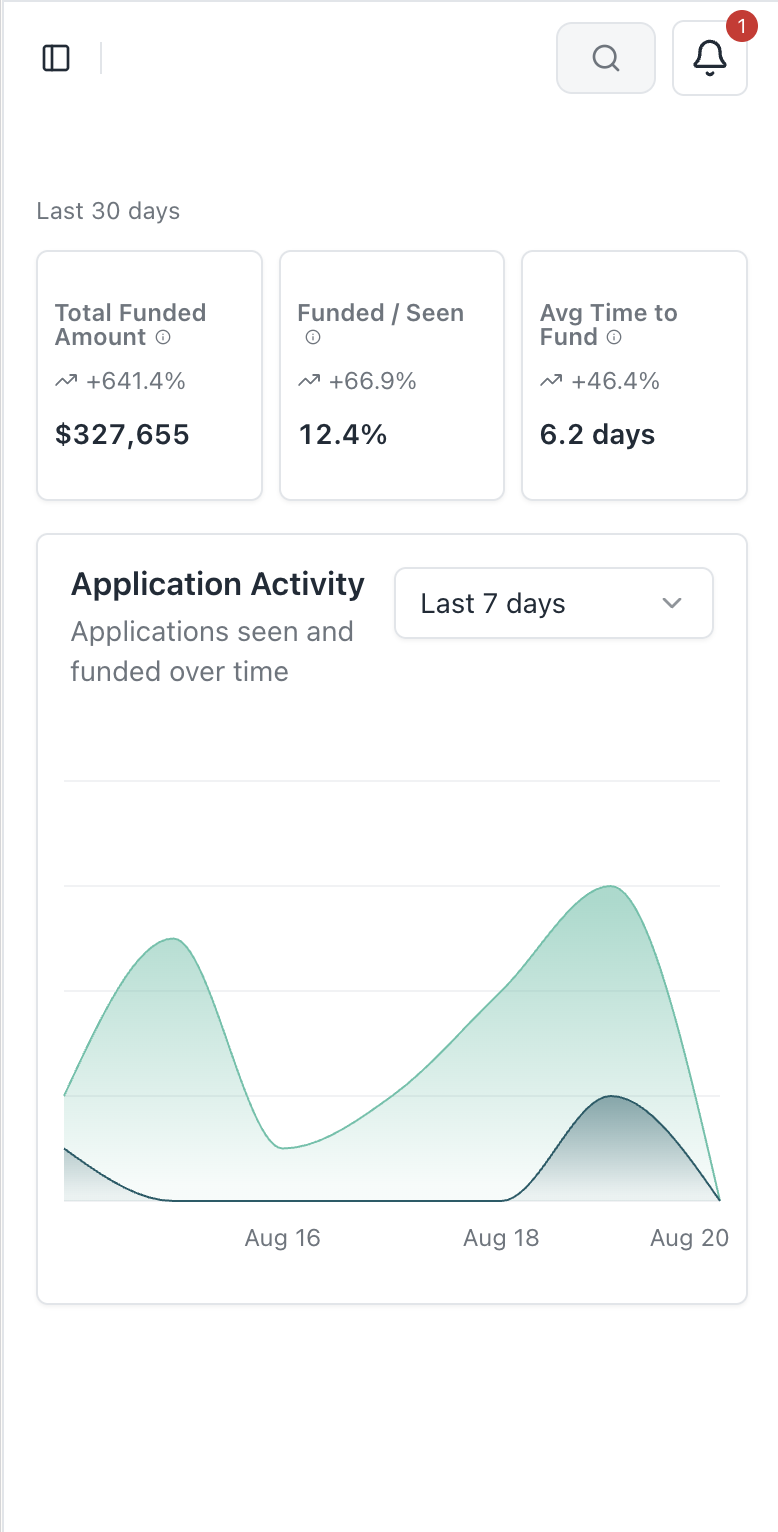Viewport: 778px width, 1532px height.
Task: Click the Aug 18 axis label
Action: click(500, 1238)
